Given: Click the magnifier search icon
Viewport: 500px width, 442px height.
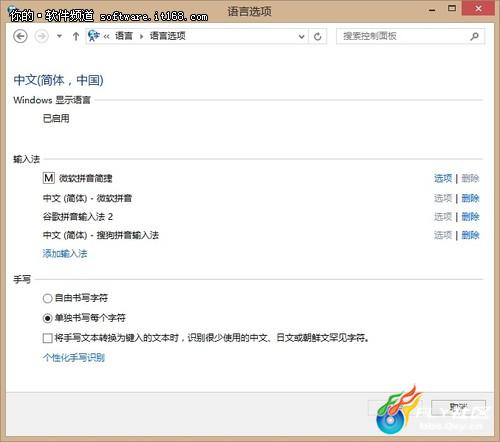Looking at the screenshot, I should [474, 36].
